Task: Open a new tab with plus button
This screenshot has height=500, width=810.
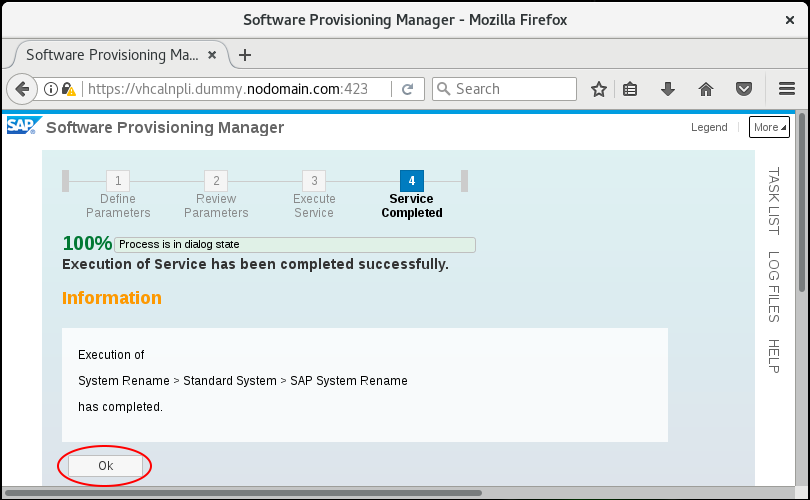Action: (245, 55)
